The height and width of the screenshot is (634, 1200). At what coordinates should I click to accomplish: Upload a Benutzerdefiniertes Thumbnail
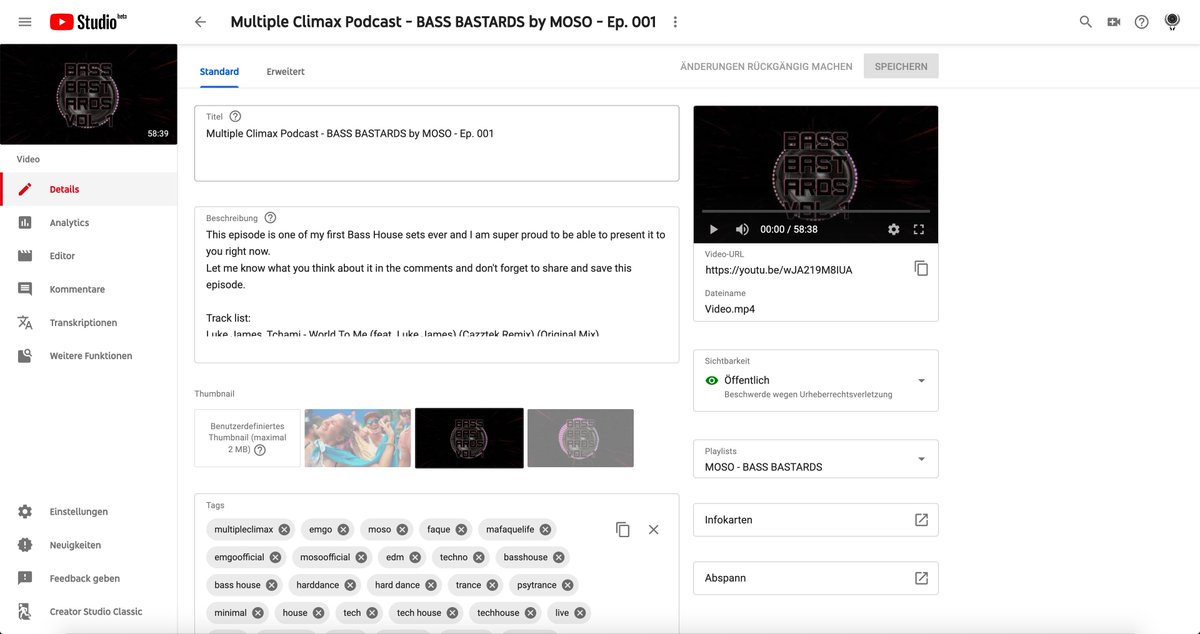(247, 438)
